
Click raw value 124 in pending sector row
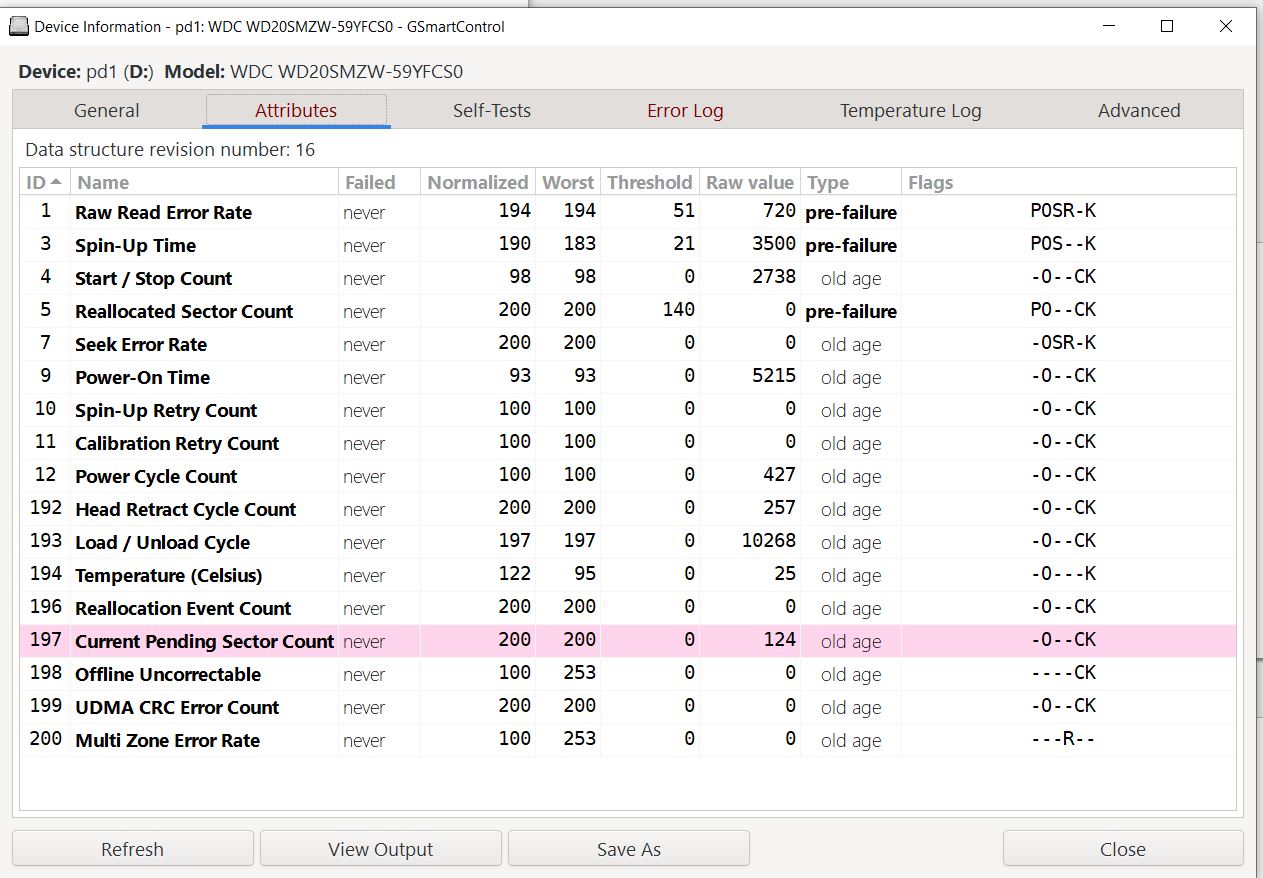pyautogui.click(x=779, y=640)
